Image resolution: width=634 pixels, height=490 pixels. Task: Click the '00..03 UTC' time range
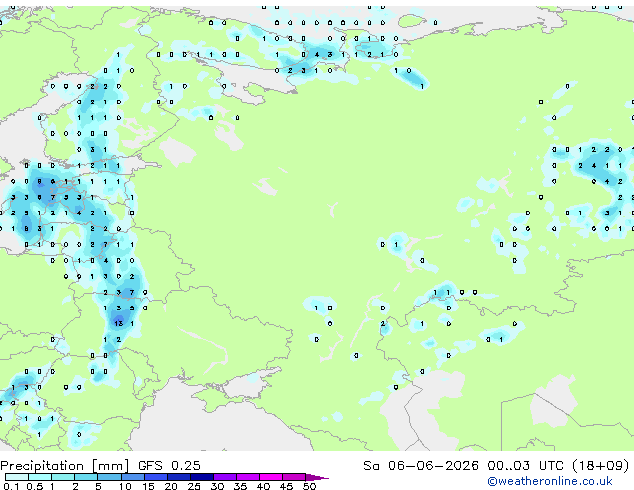(x=525, y=466)
